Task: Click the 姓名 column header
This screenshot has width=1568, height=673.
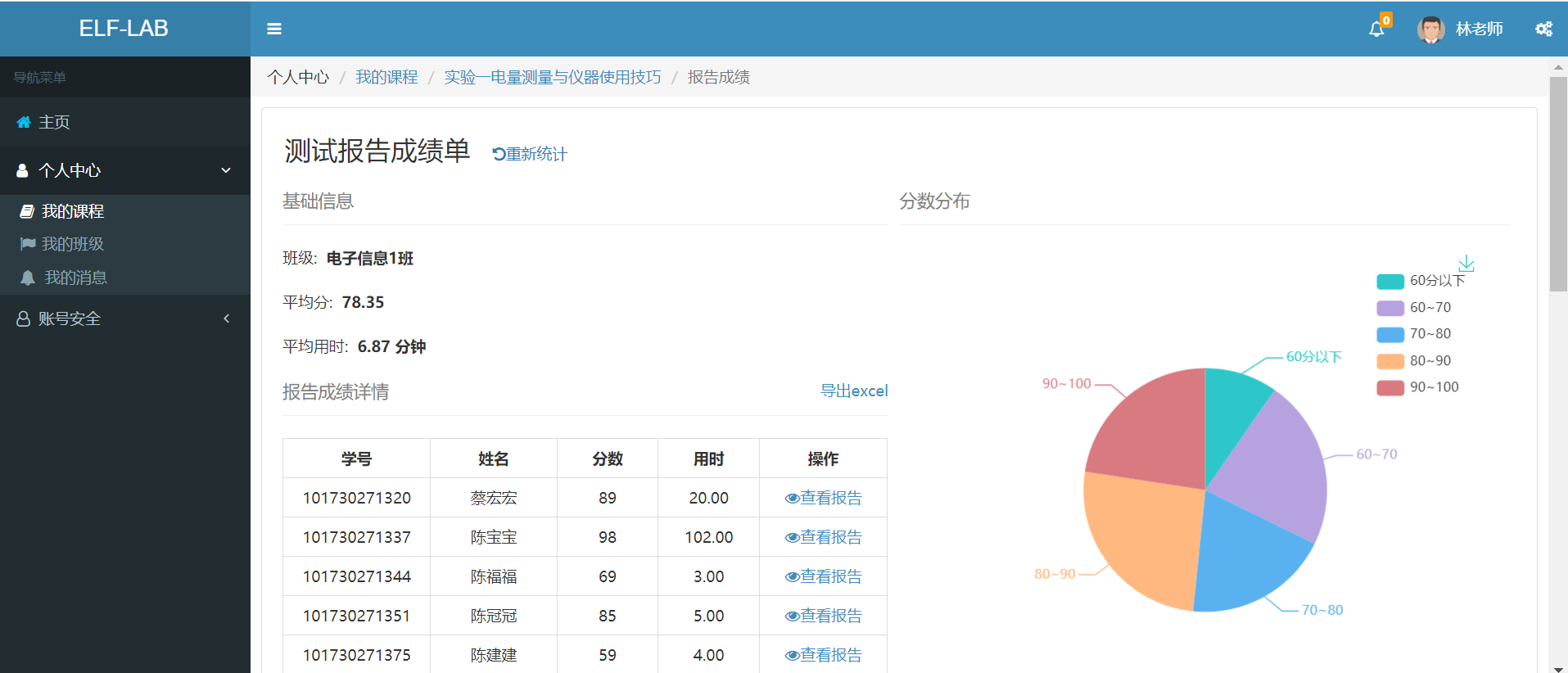Action: coord(494,458)
